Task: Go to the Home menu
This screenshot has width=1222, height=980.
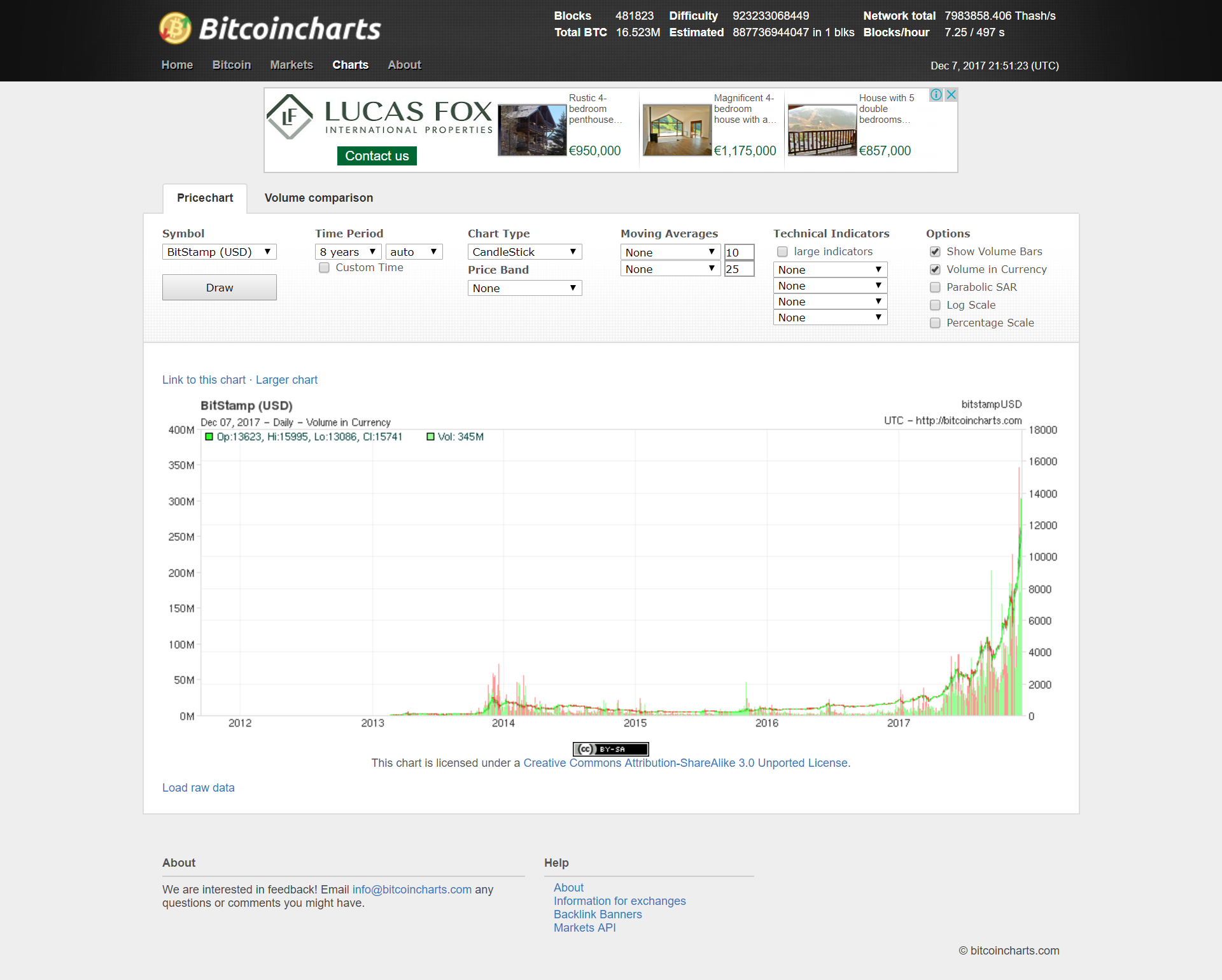Action: coord(177,65)
